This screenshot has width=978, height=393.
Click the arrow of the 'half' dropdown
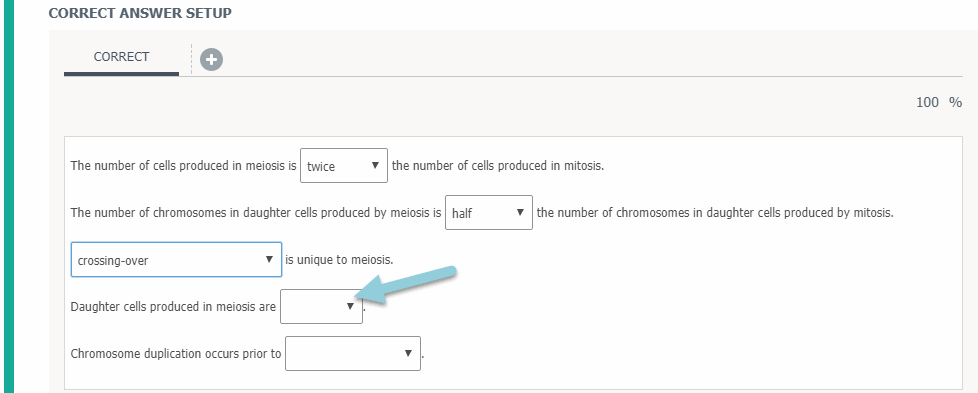(520, 213)
